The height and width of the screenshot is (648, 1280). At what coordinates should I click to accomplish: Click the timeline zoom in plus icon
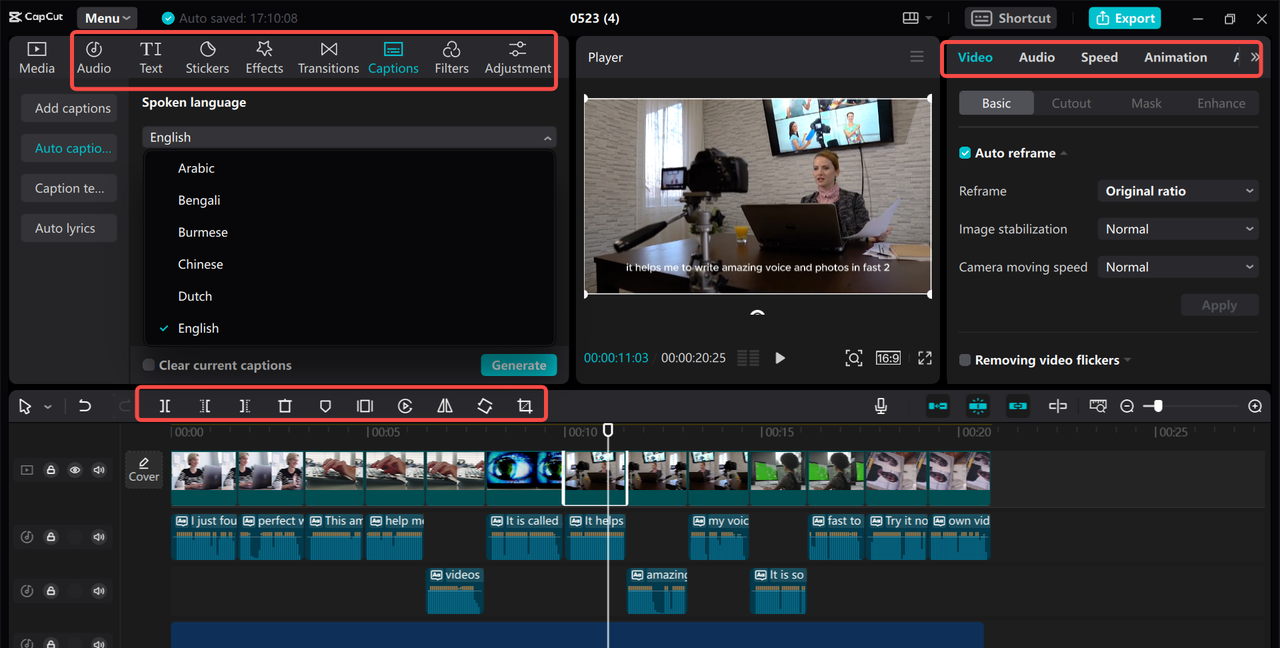1255,406
